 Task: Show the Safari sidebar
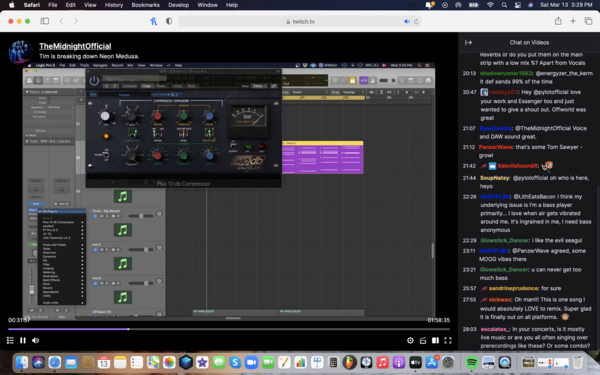(x=45, y=21)
